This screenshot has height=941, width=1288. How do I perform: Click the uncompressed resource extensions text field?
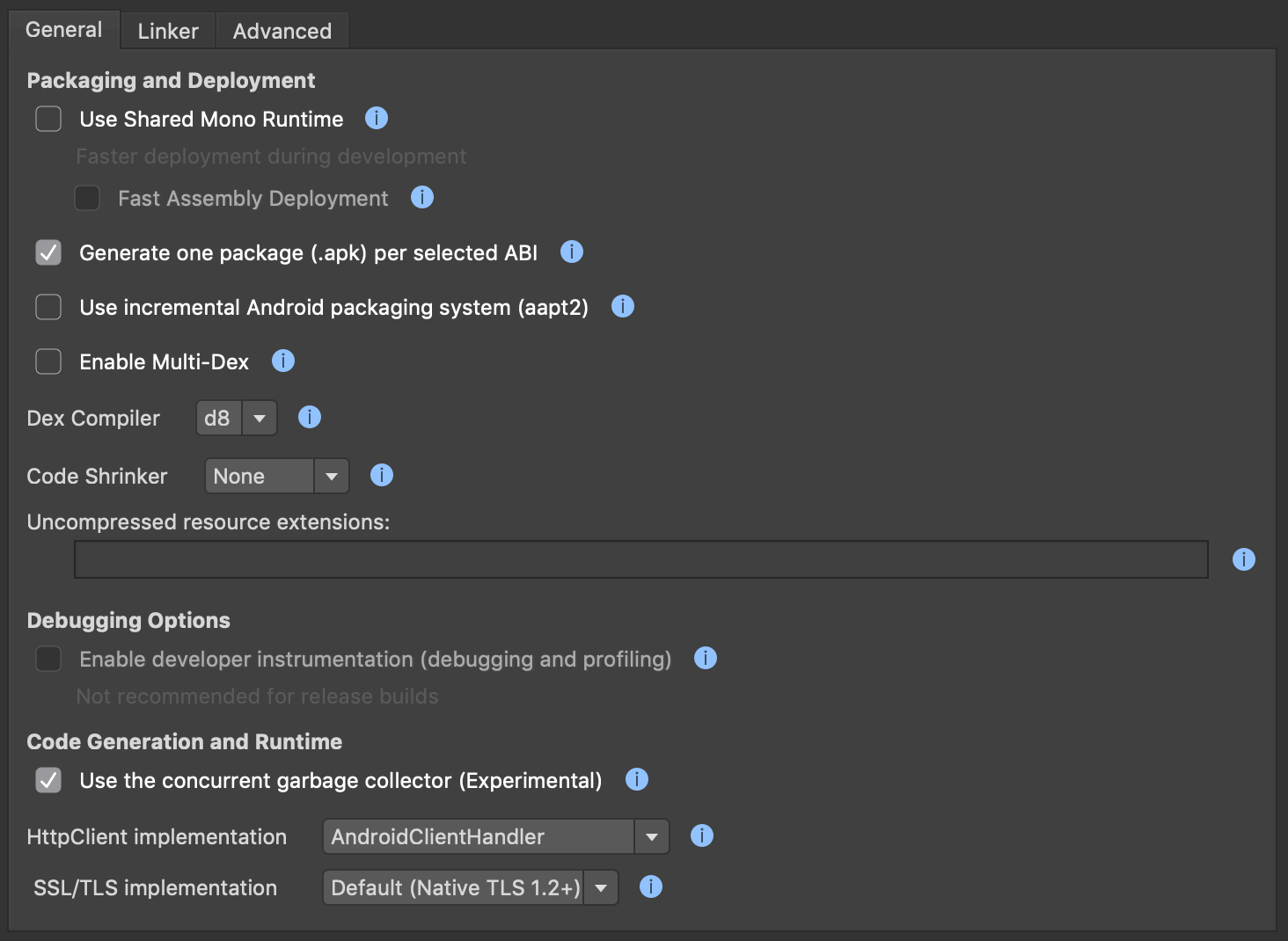tap(641, 559)
